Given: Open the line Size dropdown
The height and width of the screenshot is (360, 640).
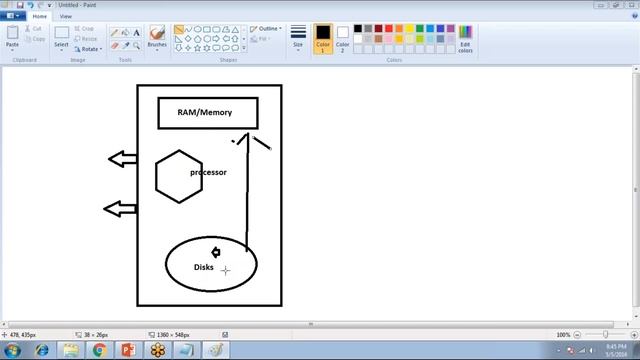Looking at the screenshot, I should pos(298,39).
